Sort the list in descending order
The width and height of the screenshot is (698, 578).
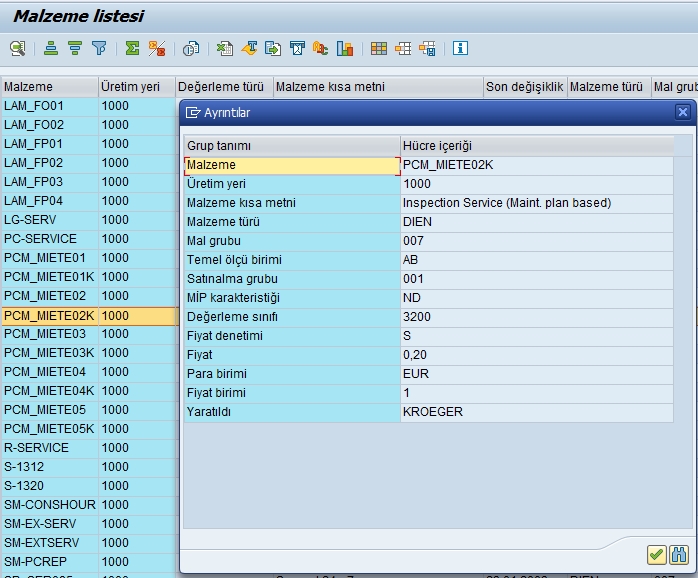(75, 48)
